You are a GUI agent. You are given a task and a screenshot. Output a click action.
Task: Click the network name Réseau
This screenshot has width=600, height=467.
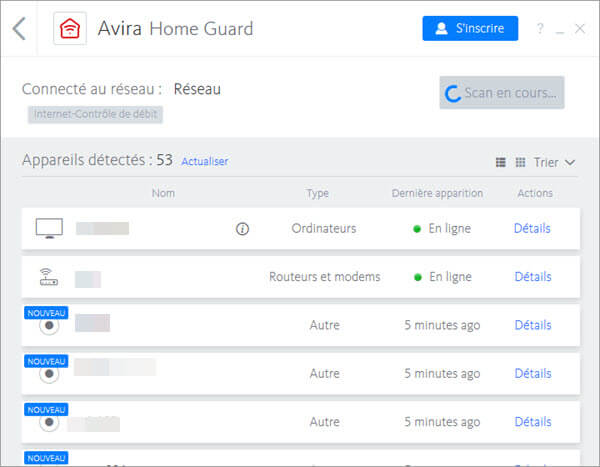point(197,89)
